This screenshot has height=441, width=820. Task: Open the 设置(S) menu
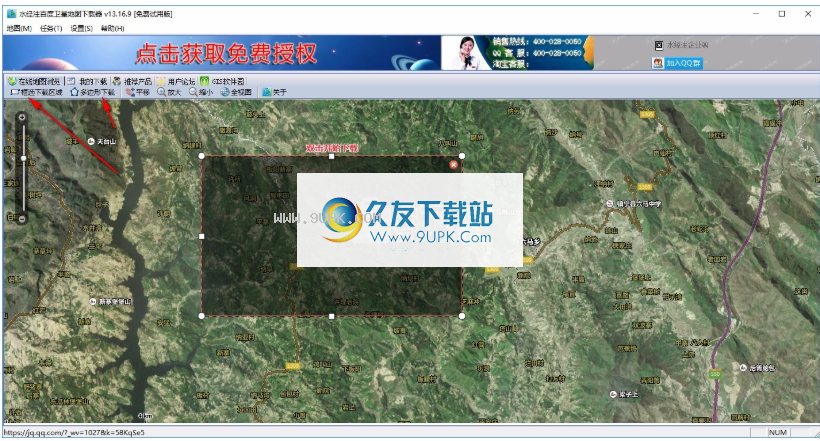(x=82, y=28)
